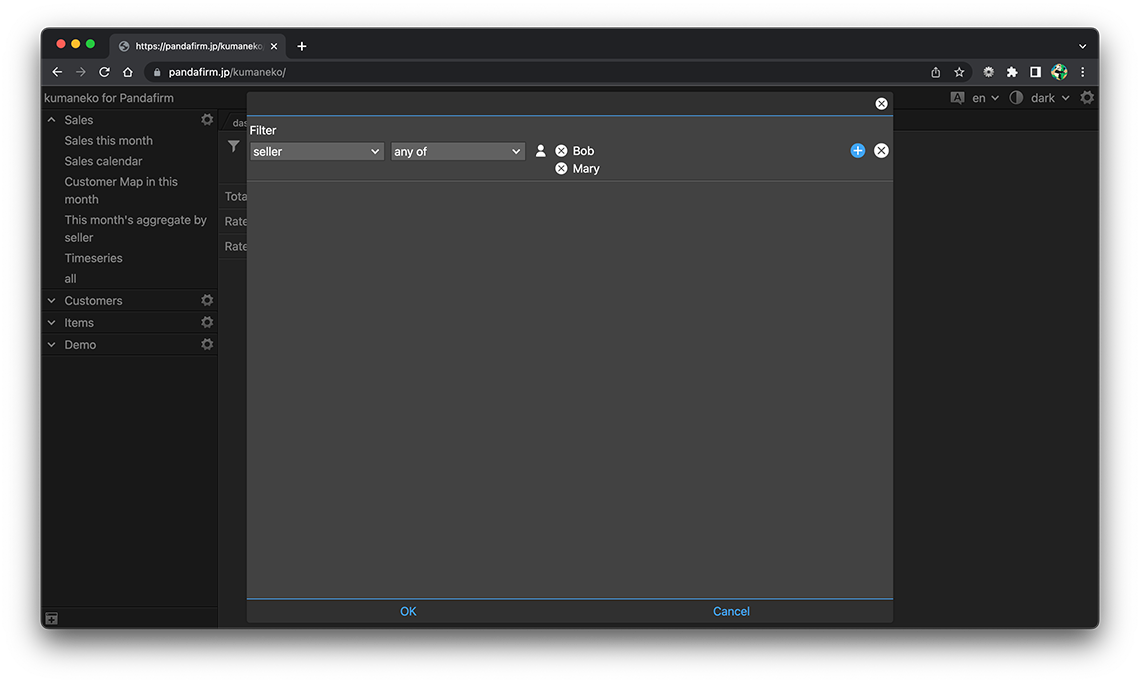This screenshot has width=1140, height=683.
Task: Click the user picker person icon
Action: 541,151
